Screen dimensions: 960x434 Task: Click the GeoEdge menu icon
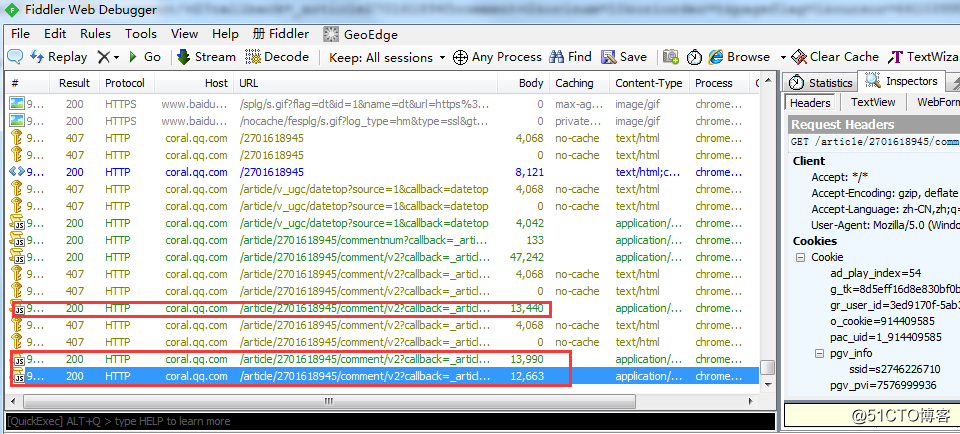331,34
